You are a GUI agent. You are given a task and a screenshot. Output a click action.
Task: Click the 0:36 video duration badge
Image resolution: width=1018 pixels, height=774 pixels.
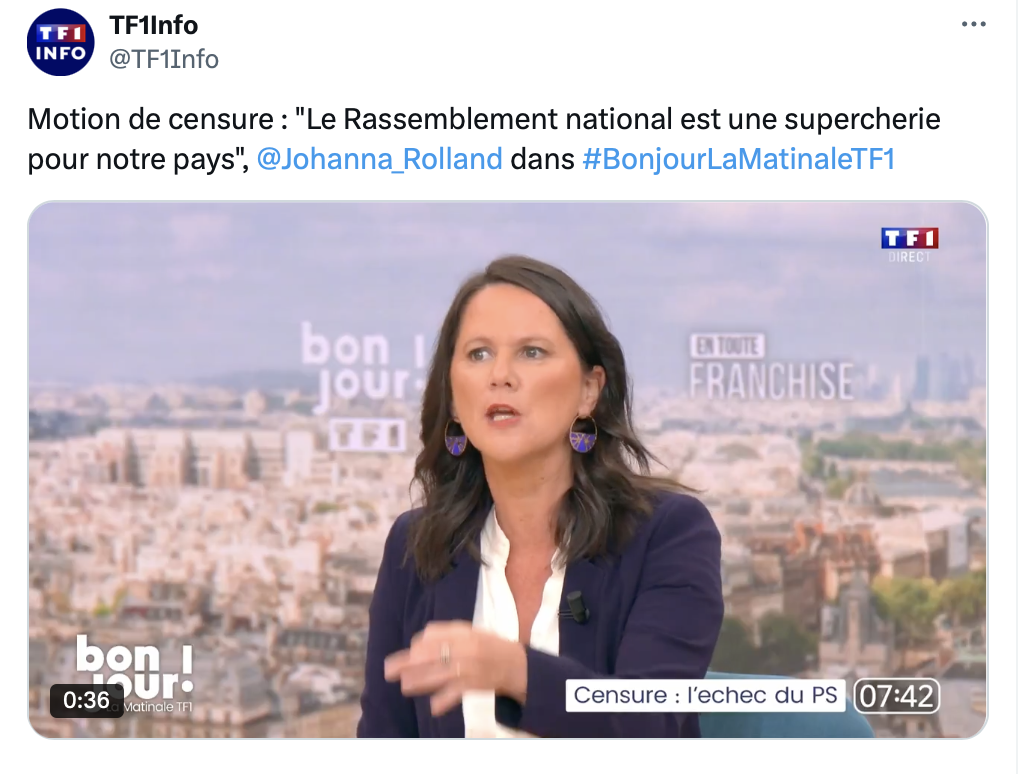pyautogui.click(x=86, y=700)
